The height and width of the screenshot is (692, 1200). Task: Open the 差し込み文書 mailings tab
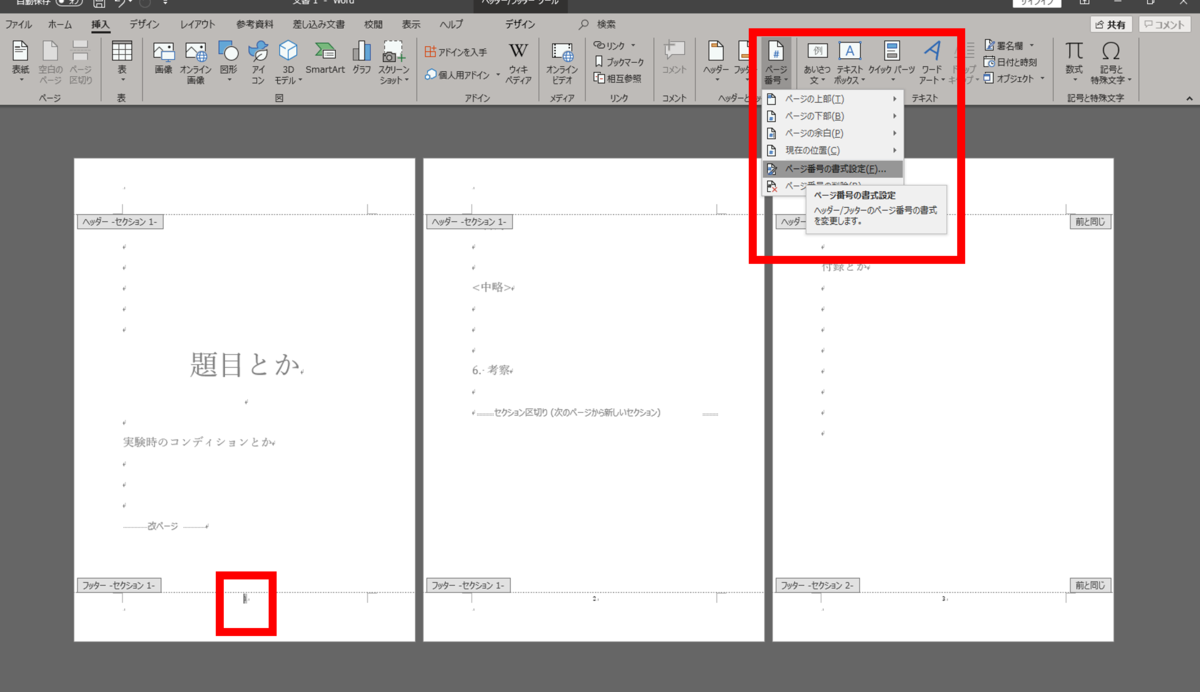tap(319, 24)
